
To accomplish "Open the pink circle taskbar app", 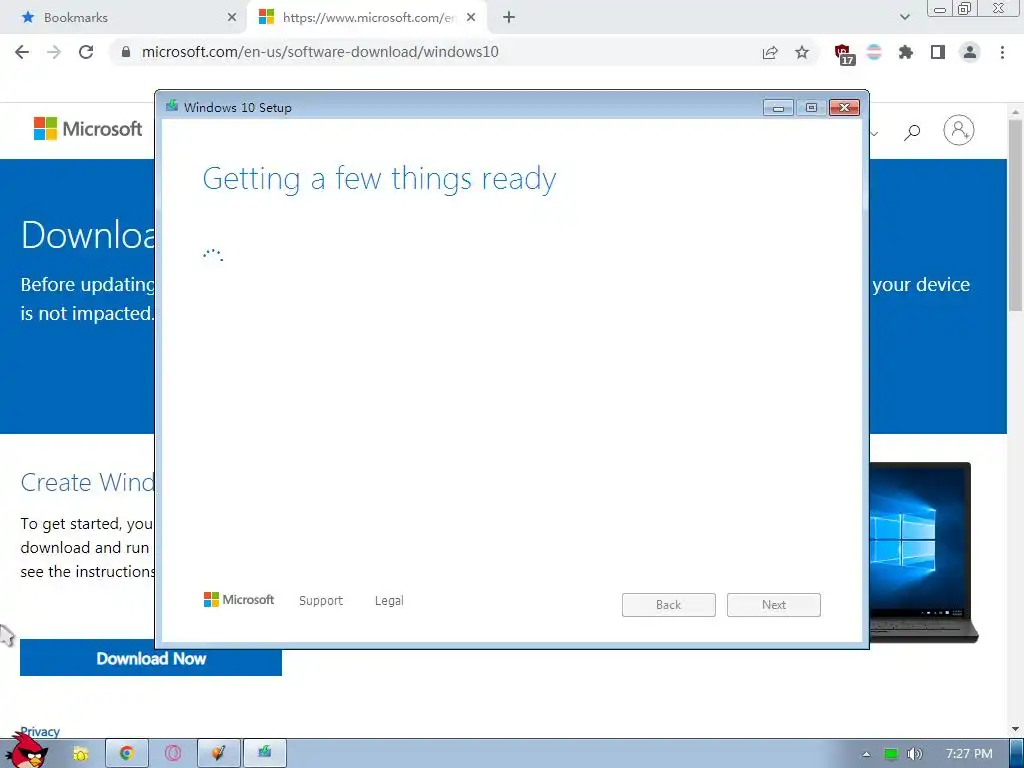I will coord(173,754).
